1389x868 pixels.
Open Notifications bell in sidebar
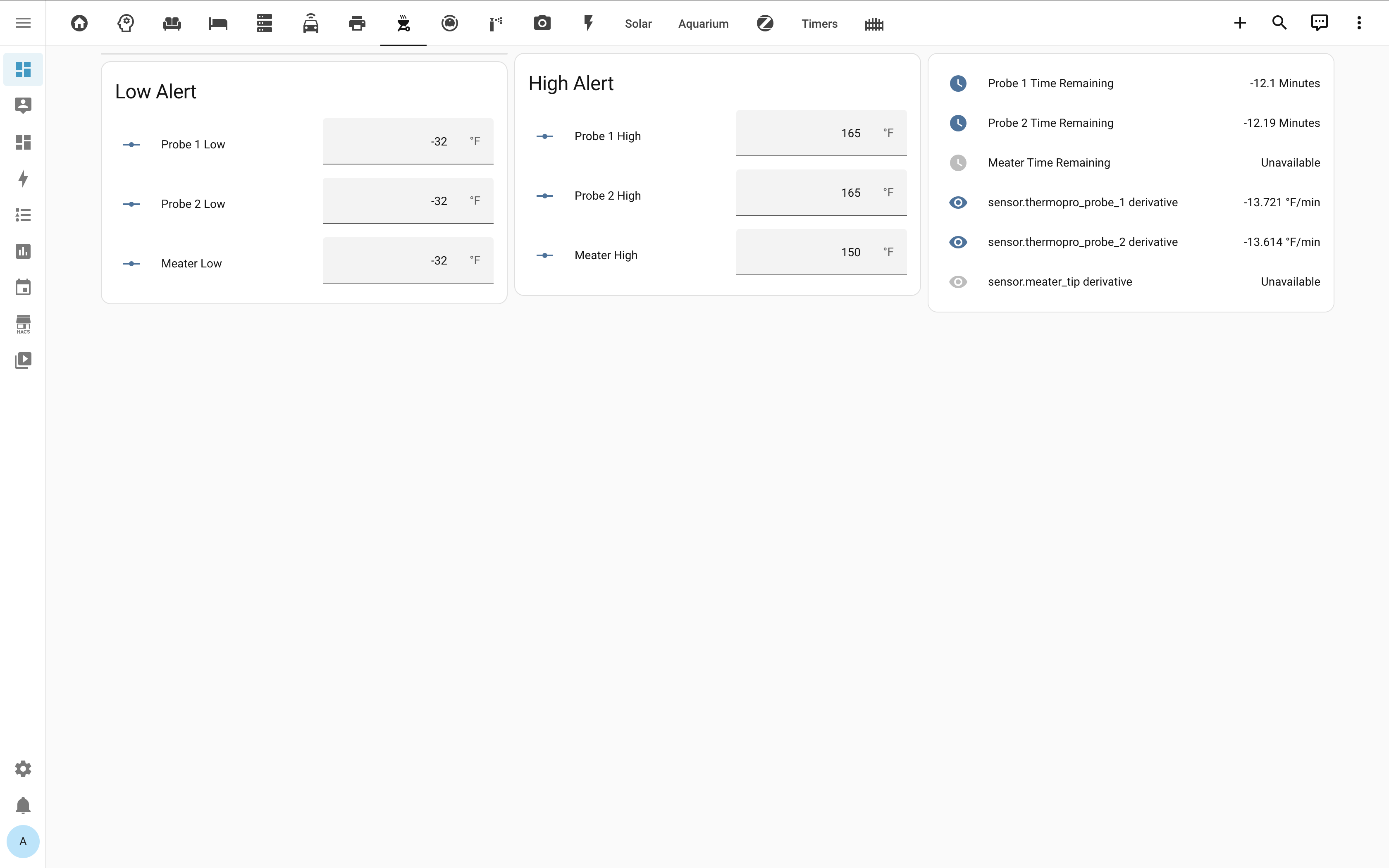(x=23, y=806)
